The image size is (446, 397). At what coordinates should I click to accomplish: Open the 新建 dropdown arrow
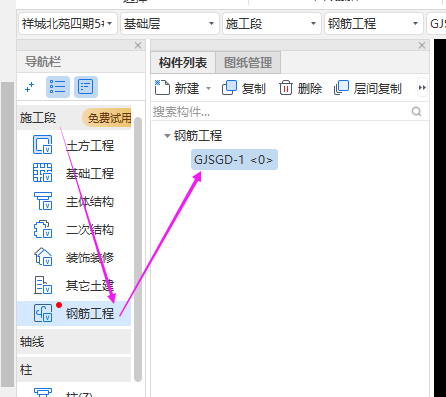(209, 88)
